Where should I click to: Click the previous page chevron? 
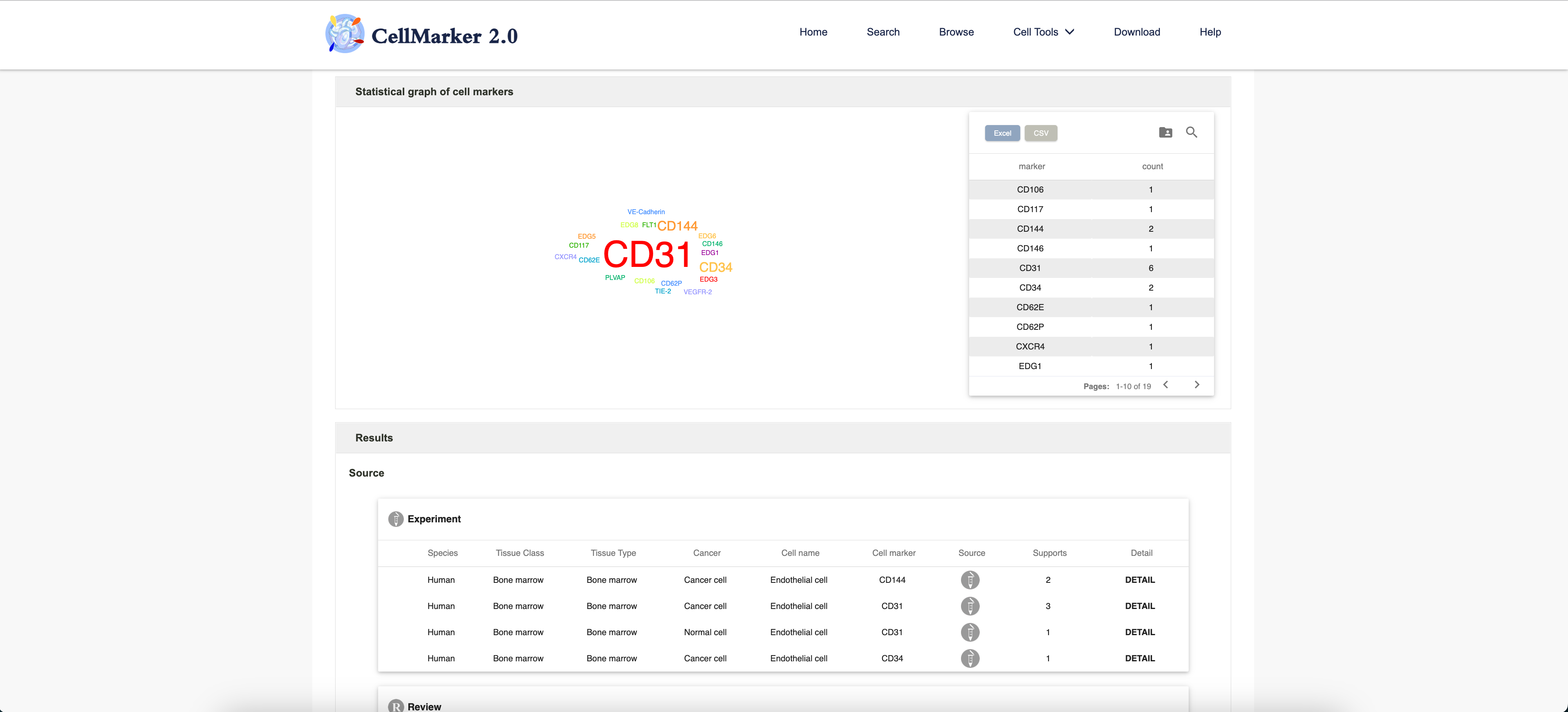[1166, 385]
